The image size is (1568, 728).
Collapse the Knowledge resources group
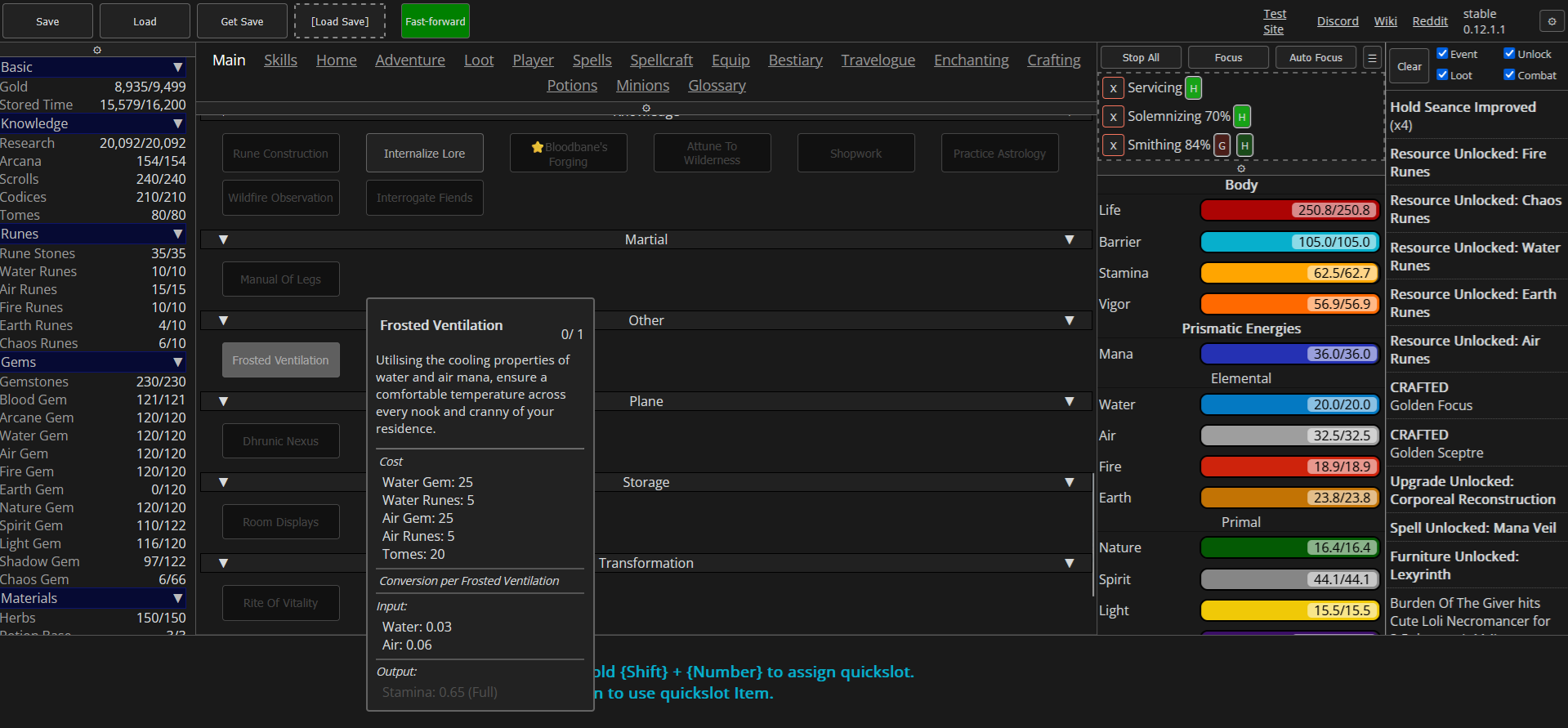[x=178, y=123]
